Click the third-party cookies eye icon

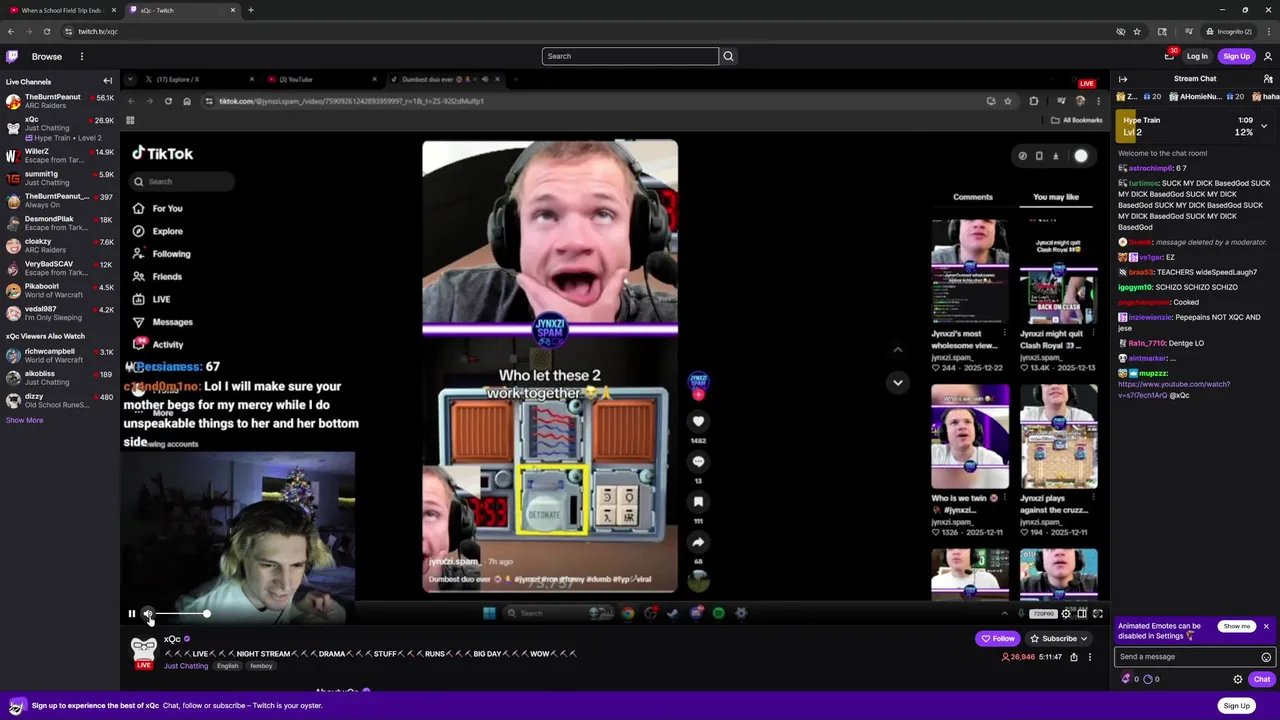(1121, 31)
